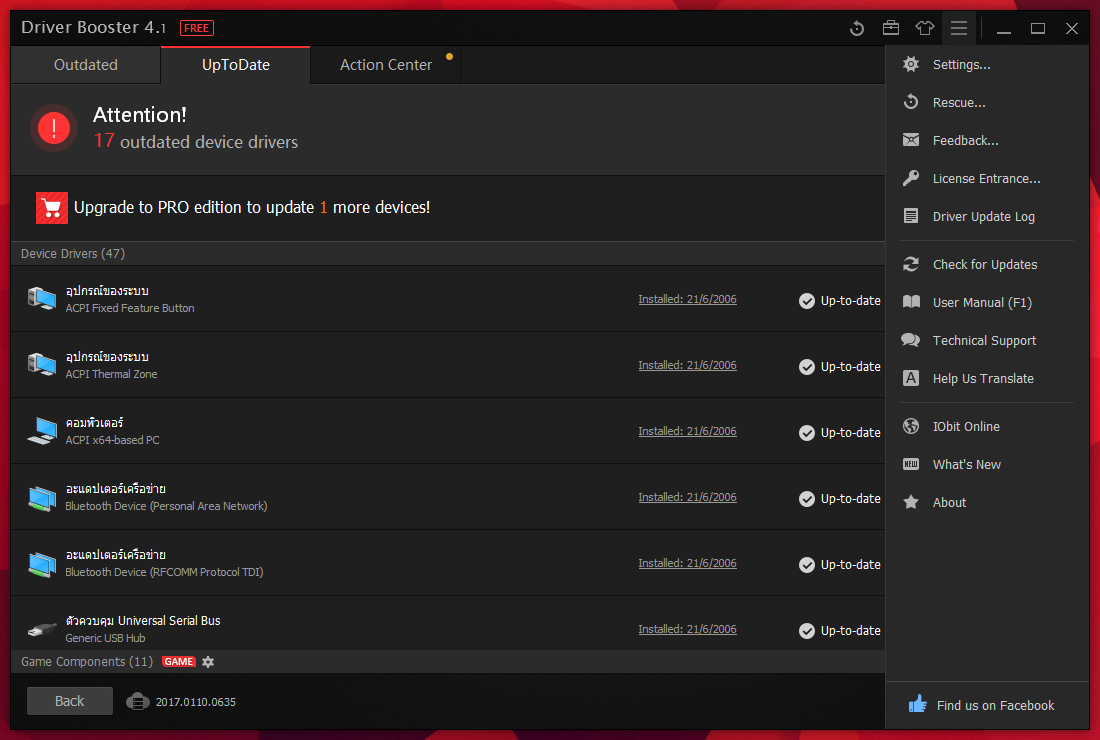1100x740 pixels.
Task: Click Installed date link for ACPI Thermal Zone
Action: [x=687, y=365]
